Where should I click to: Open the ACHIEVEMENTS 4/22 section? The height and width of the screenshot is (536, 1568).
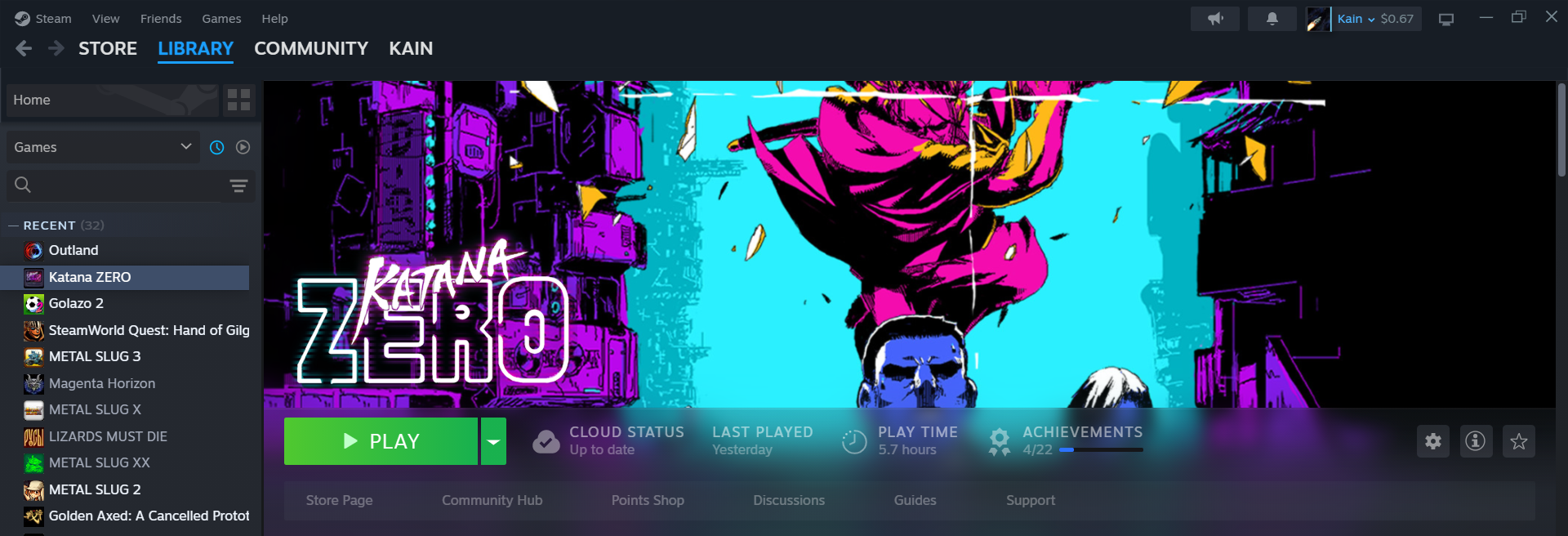1065,440
